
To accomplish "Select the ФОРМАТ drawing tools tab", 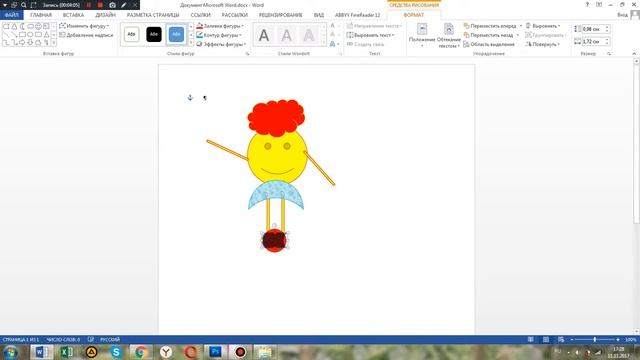I will click(x=413, y=15).
